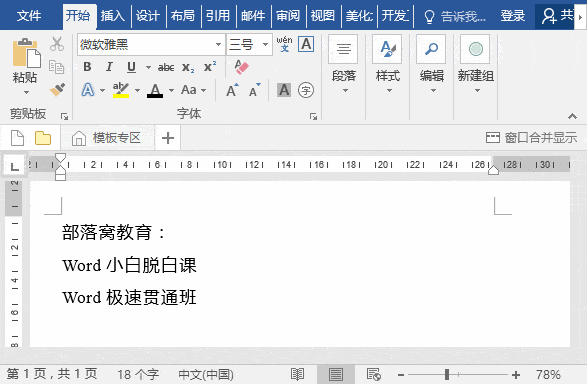This screenshot has width=587, height=384.
Task: Toggle italic formatting
Action: coord(109,67)
